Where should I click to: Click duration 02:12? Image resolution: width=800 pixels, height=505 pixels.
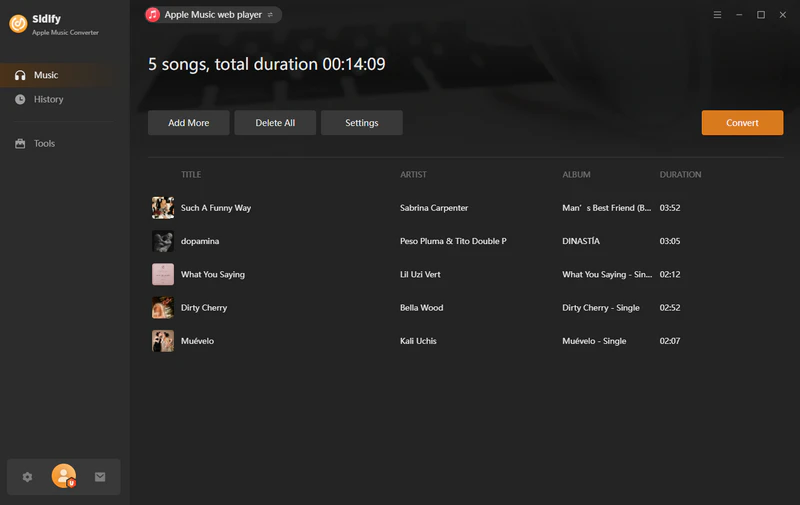[x=670, y=274]
